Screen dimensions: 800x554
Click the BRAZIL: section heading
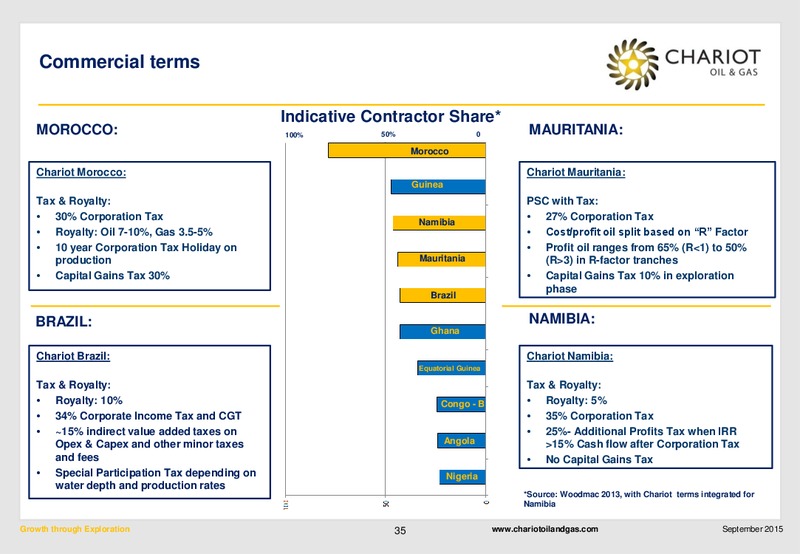(x=64, y=321)
